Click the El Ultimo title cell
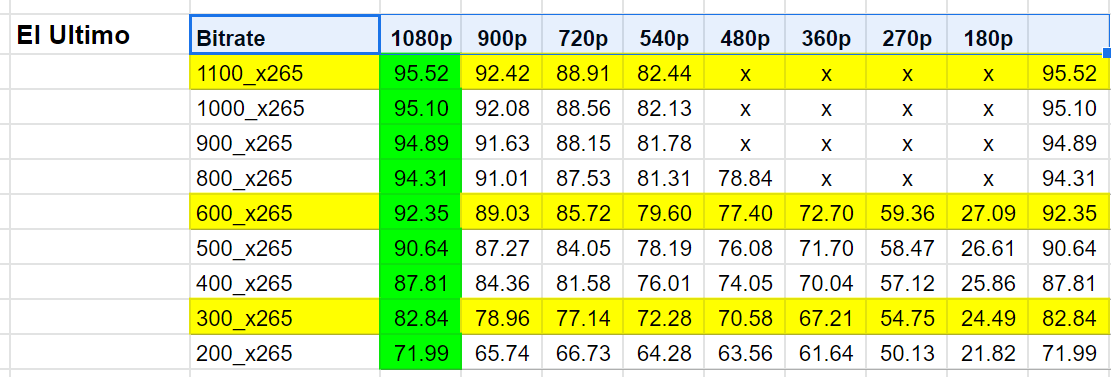 click(100, 35)
